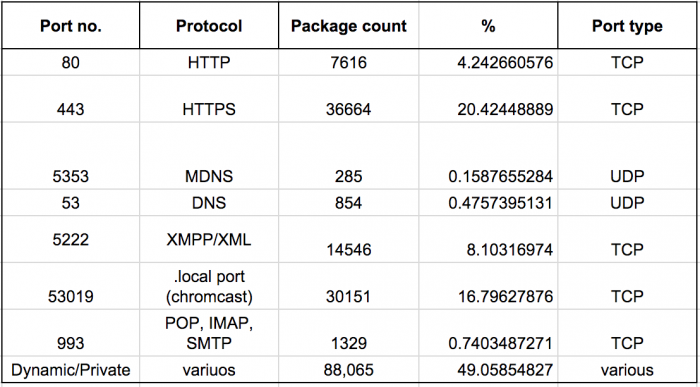Screen dimensions: 700x387
Task: Click the percentage cell 49.05854827
Action: [x=488, y=370]
